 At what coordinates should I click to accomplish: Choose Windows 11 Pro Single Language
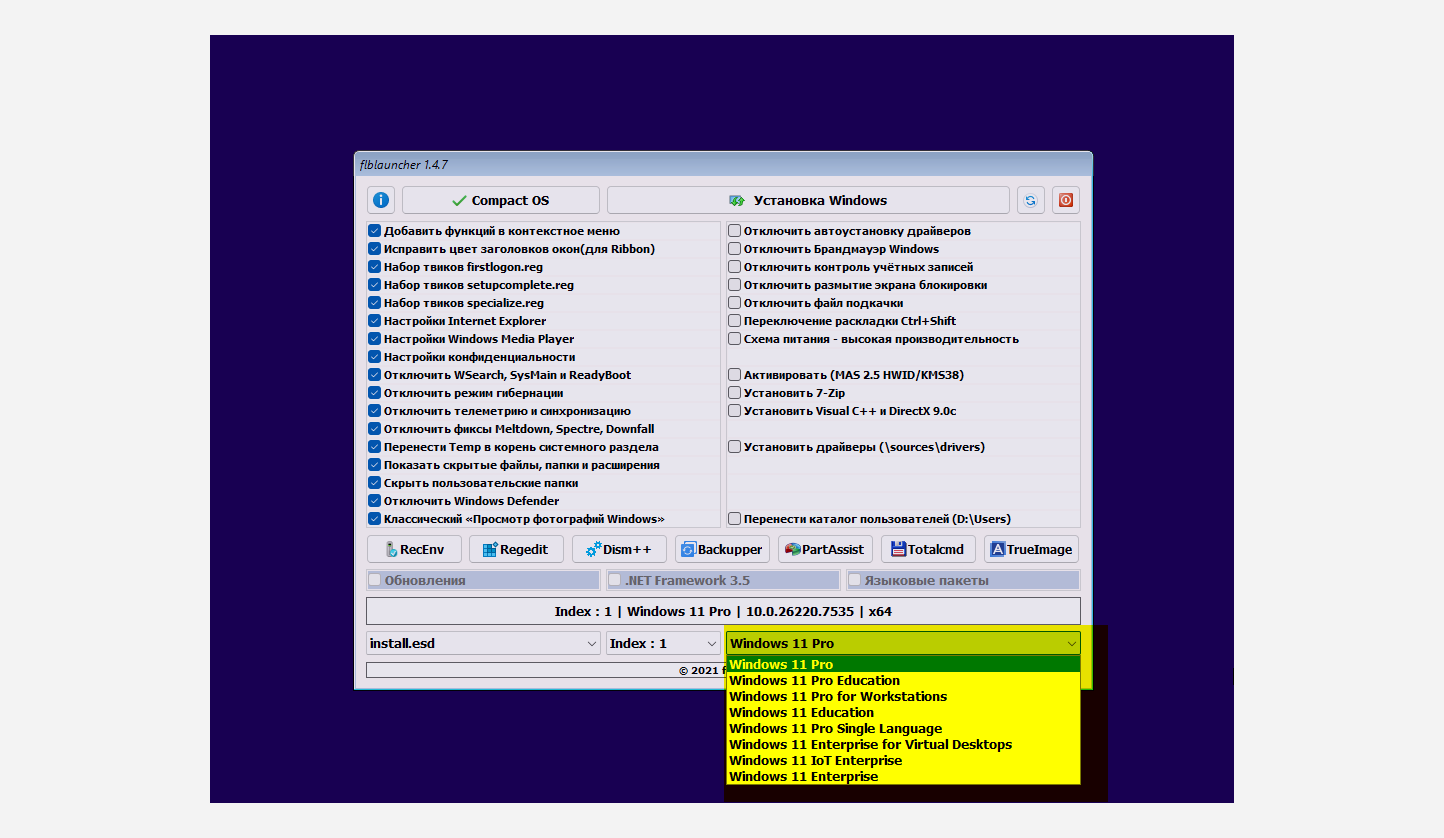tap(903, 729)
